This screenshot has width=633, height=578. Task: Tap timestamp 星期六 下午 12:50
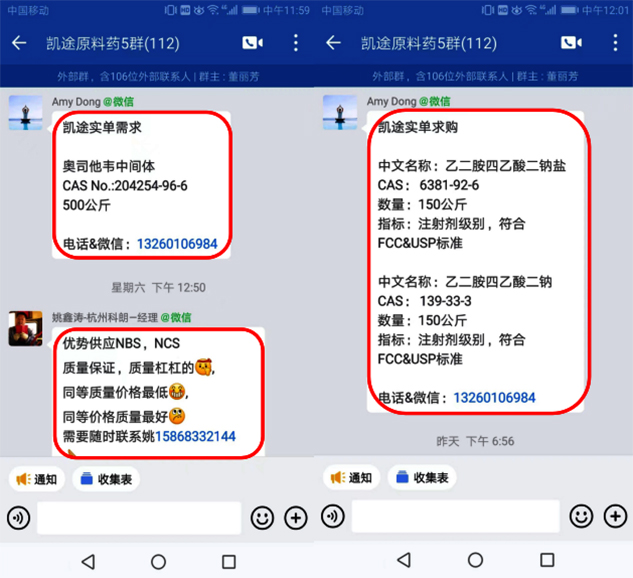coord(158,287)
